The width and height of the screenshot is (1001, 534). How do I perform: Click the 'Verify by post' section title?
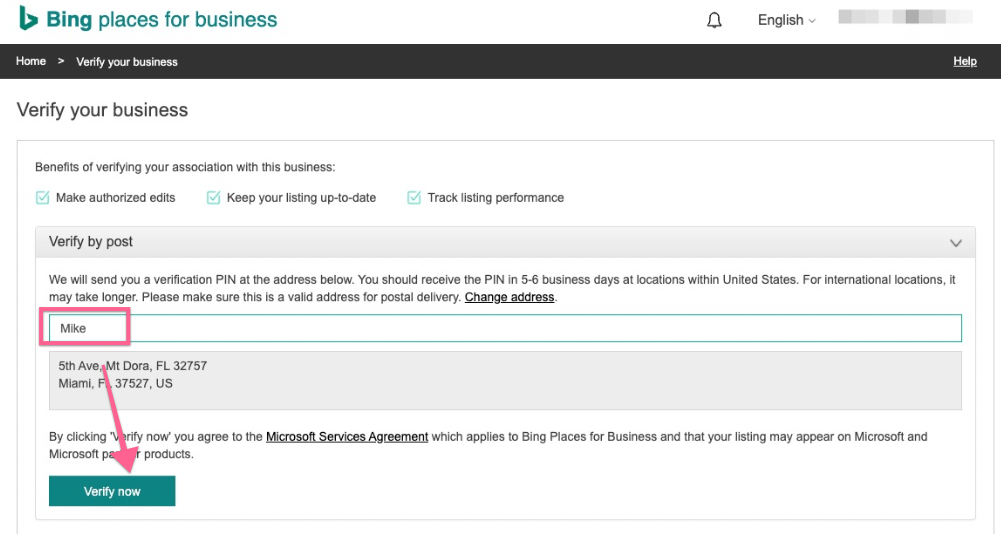pos(91,242)
